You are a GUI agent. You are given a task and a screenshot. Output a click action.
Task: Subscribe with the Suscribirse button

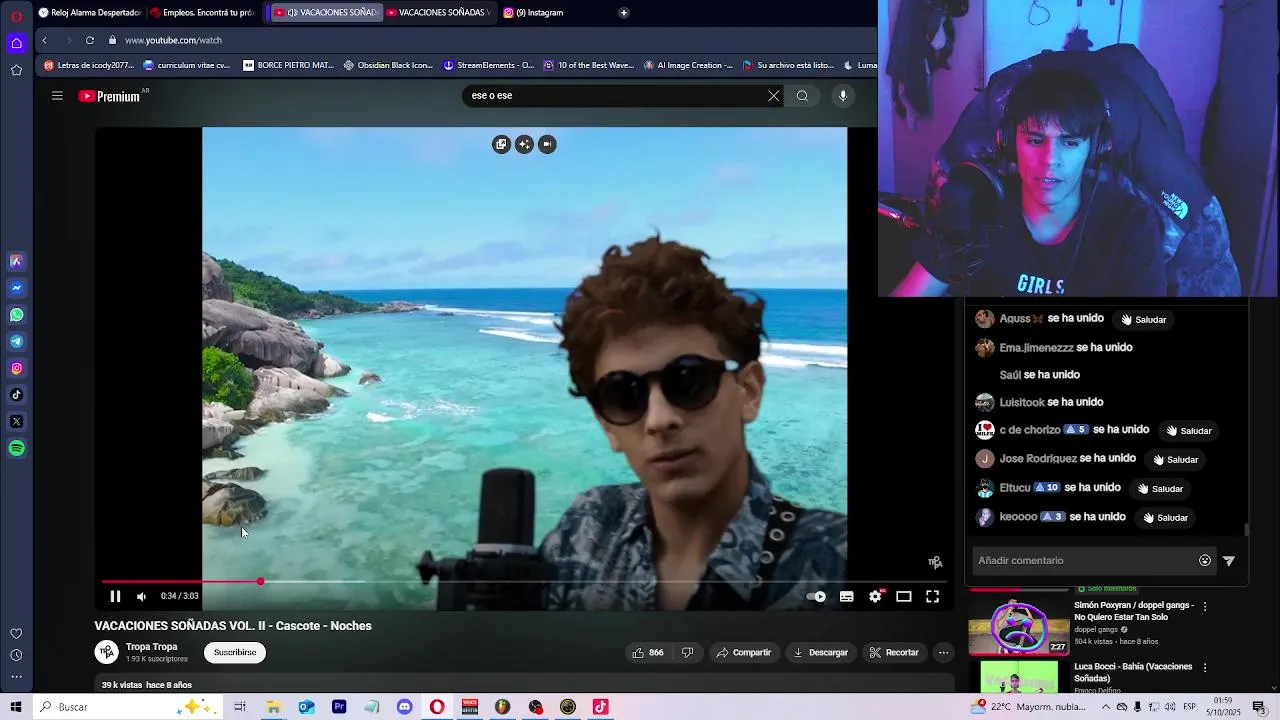[235, 652]
